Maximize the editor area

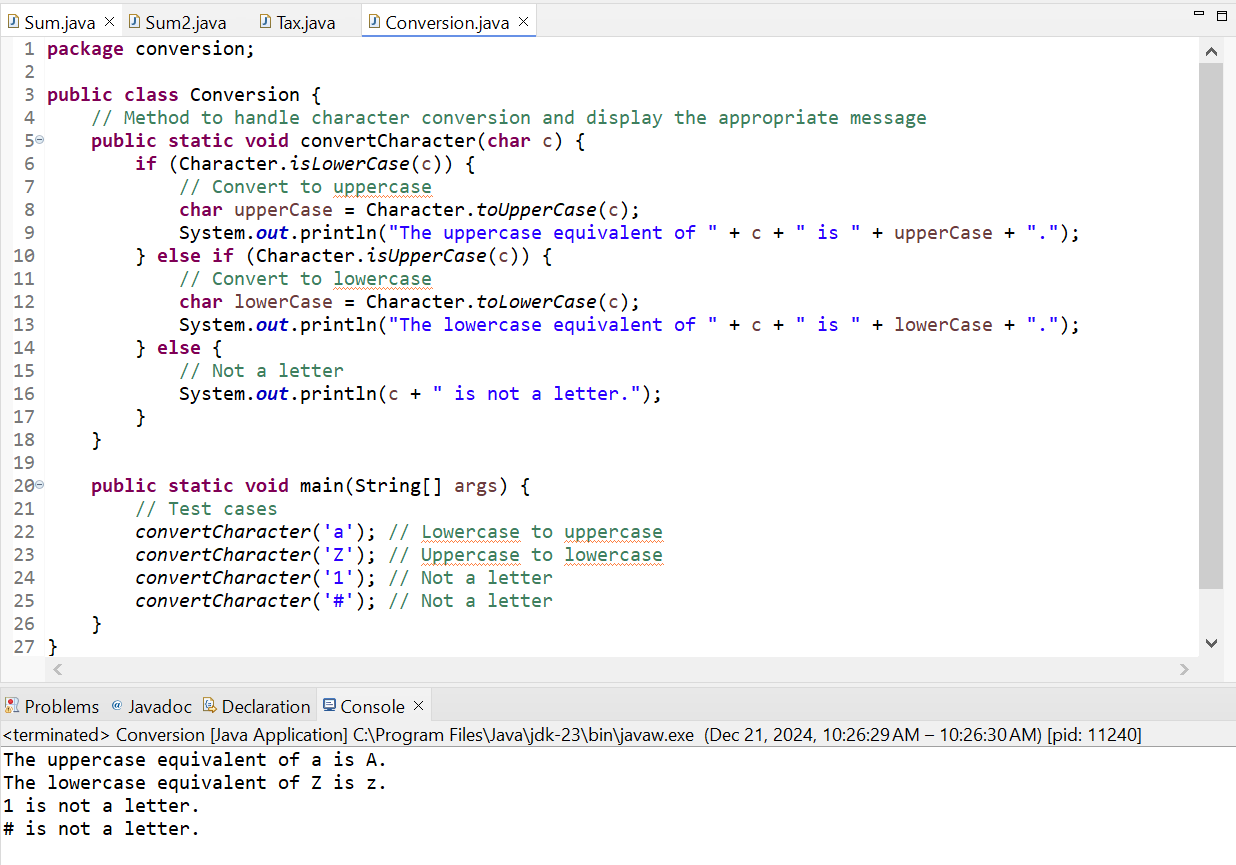[x=1220, y=16]
